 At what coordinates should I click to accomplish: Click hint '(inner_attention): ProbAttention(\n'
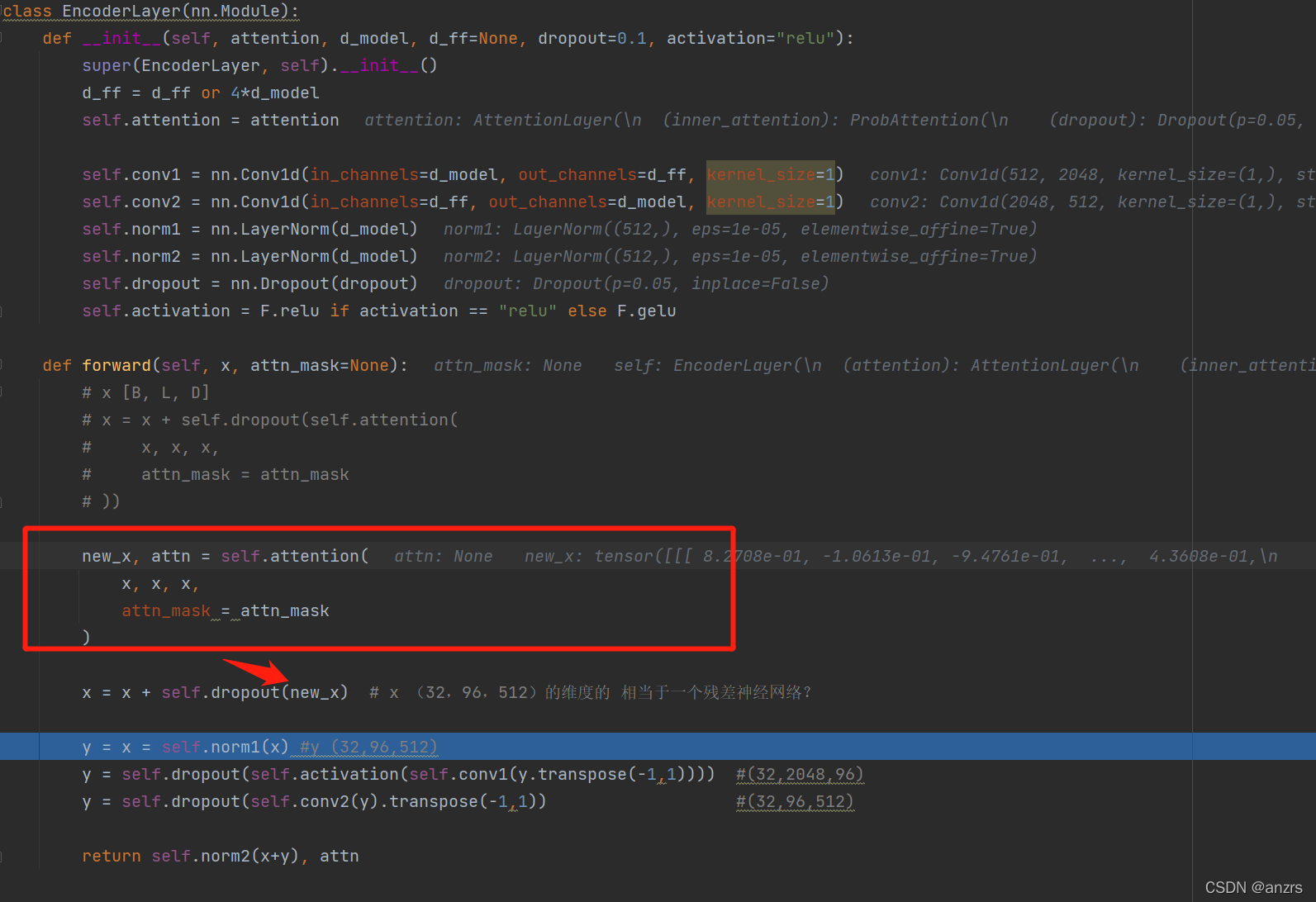[x=835, y=120]
